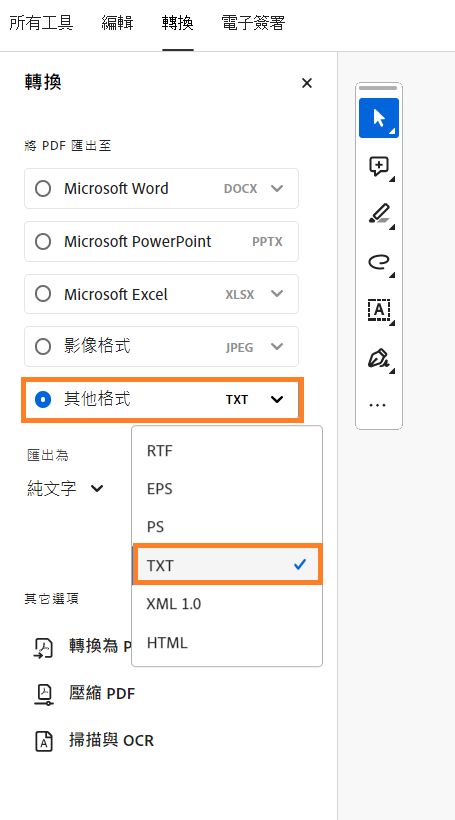455x820 pixels.
Task: Click the 壓縮 PDF icon
Action: [44, 694]
